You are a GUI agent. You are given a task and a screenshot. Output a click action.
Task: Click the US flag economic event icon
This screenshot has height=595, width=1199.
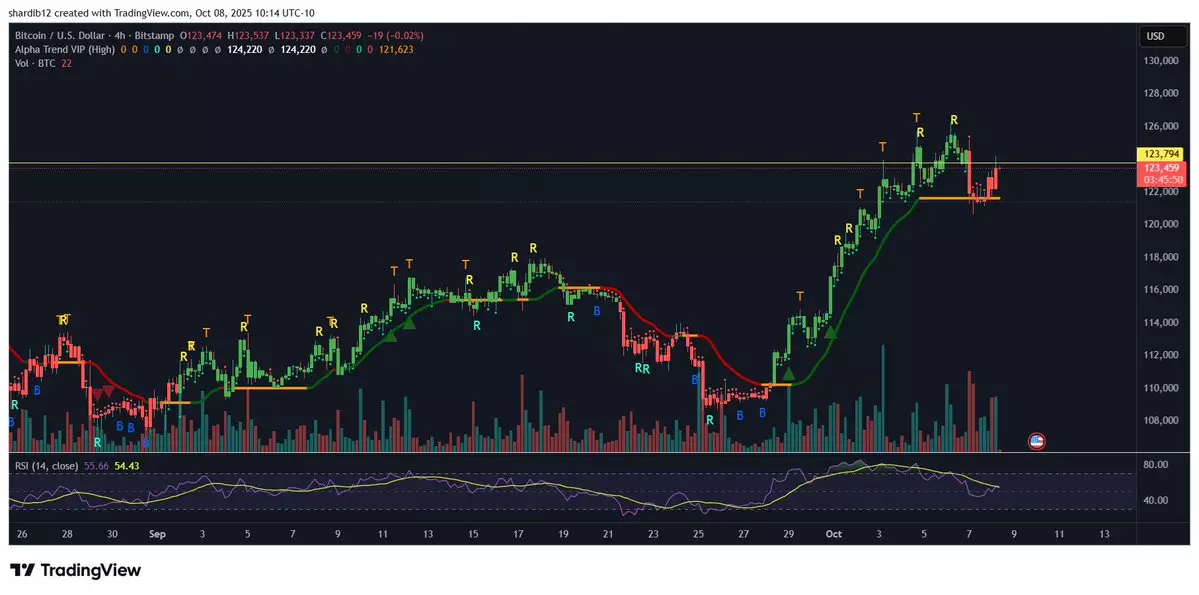pos(1037,440)
